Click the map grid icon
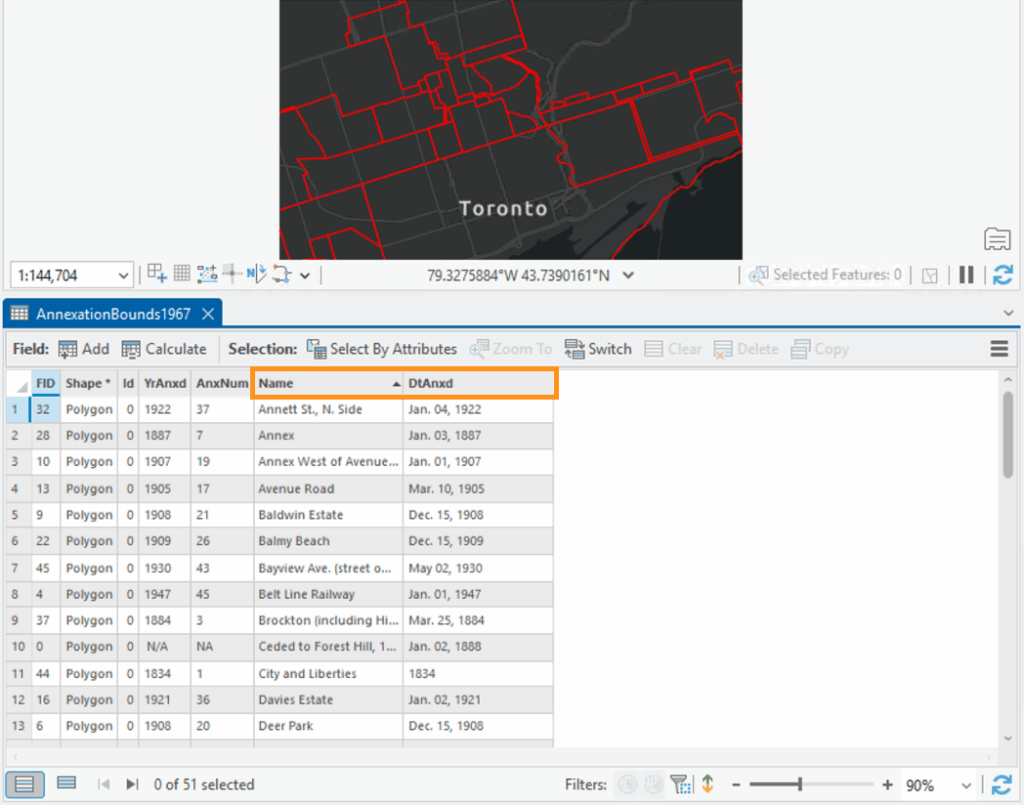Image resolution: width=1024 pixels, height=805 pixels. 182,273
